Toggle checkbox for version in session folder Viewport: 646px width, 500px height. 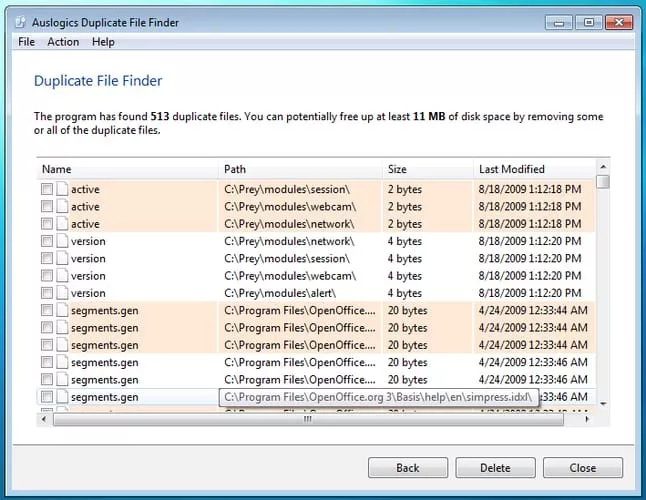pyautogui.click(x=47, y=259)
